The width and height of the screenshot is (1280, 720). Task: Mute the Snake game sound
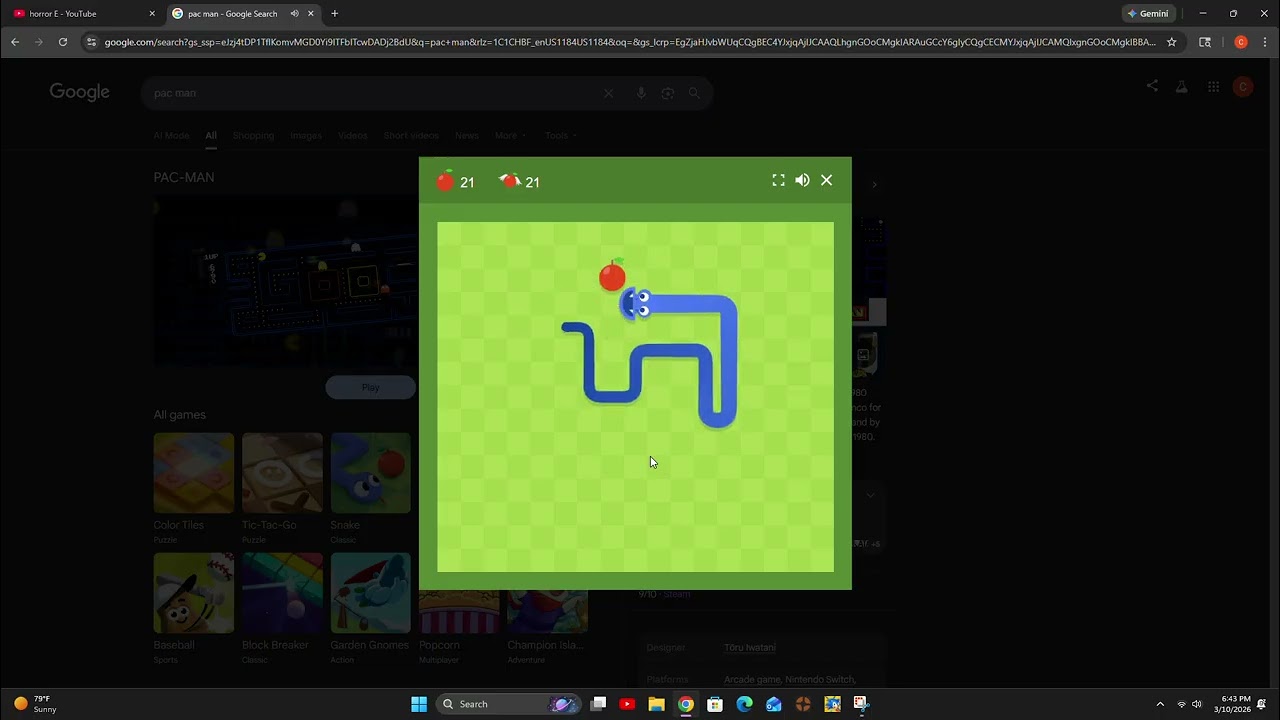click(x=802, y=180)
